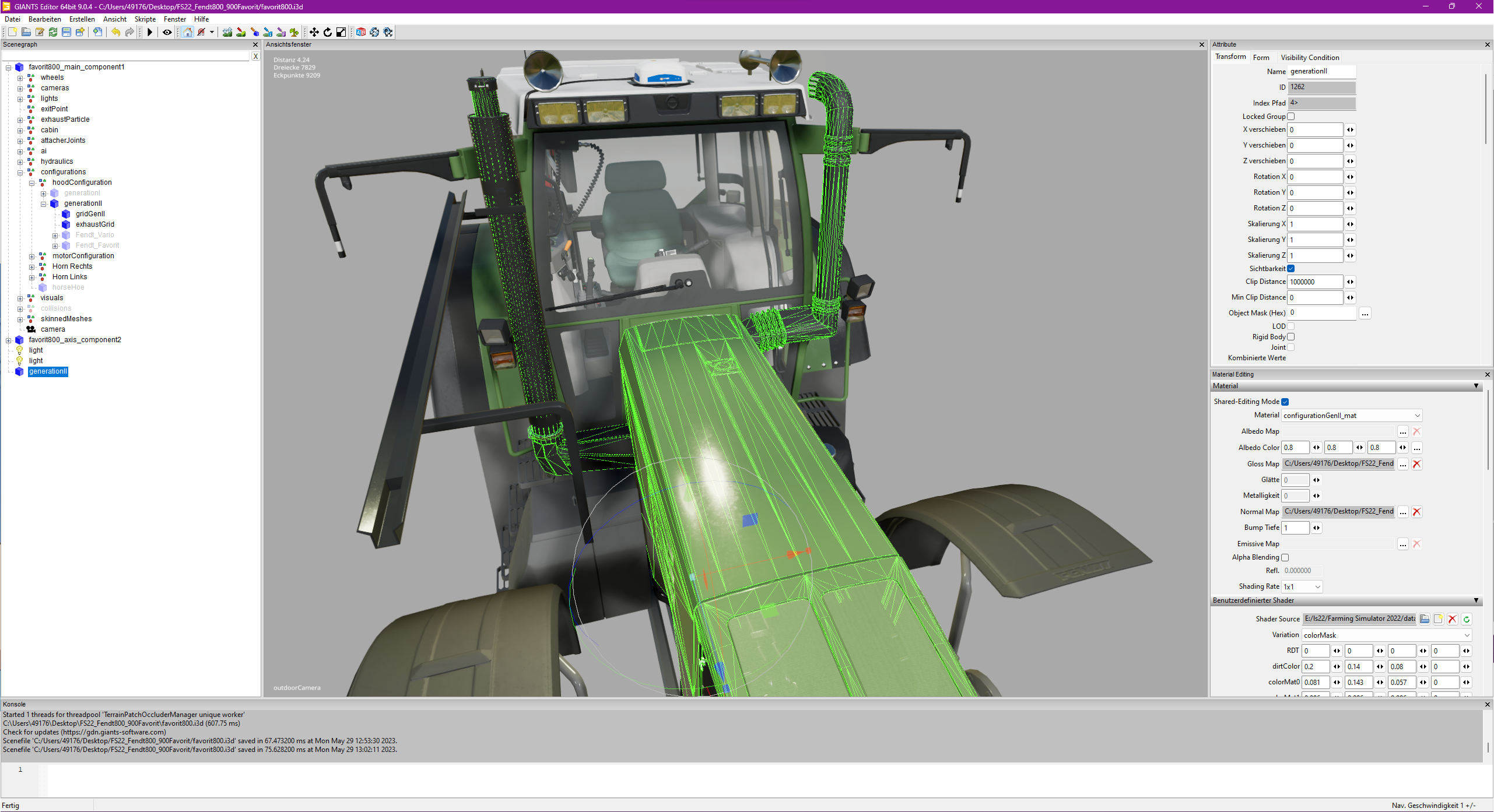Select the Scale tool icon
Viewport: 1494px width, 812px height.
point(341,32)
